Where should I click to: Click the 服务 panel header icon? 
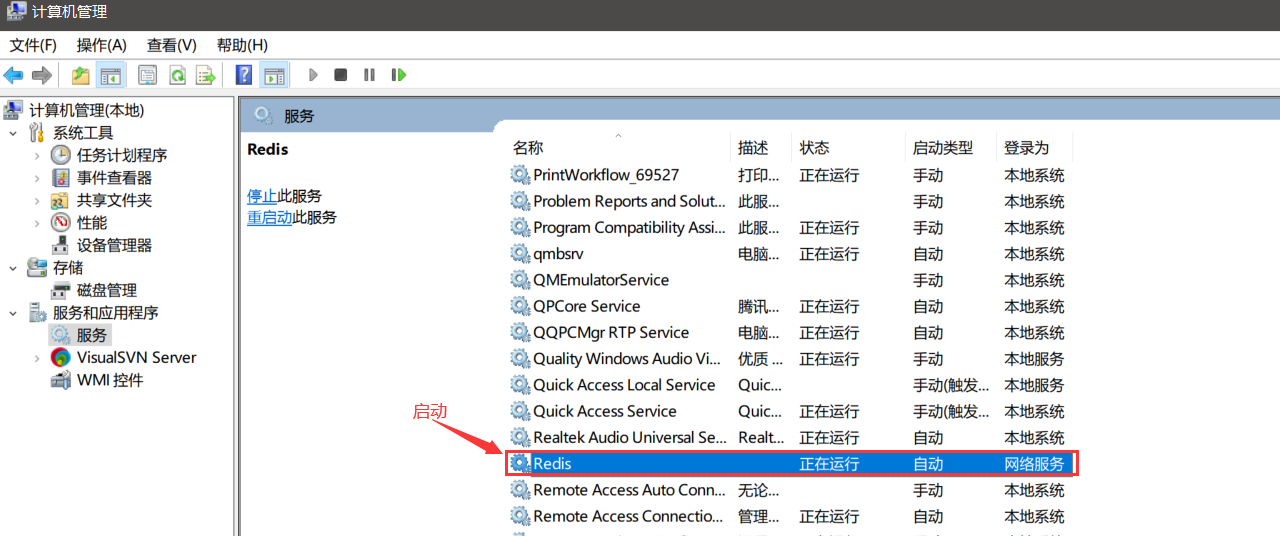click(264, 115)
